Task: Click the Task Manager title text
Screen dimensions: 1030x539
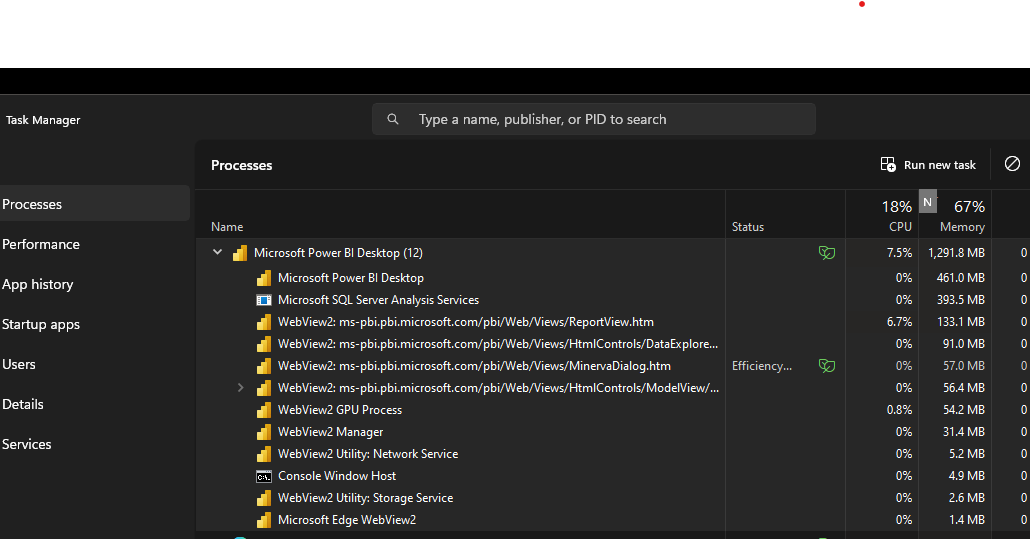Action: click(x=43, y=120)
